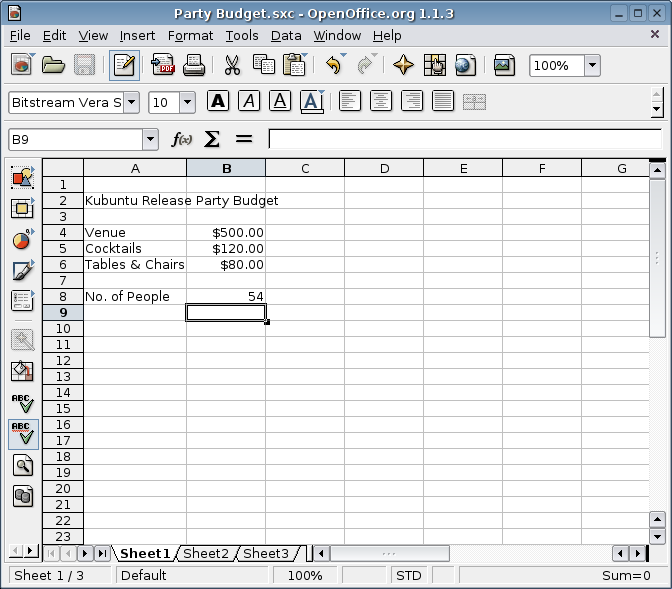Center cell text horizontally
This screenshot has height=589, width=672.
click(381, 101)
